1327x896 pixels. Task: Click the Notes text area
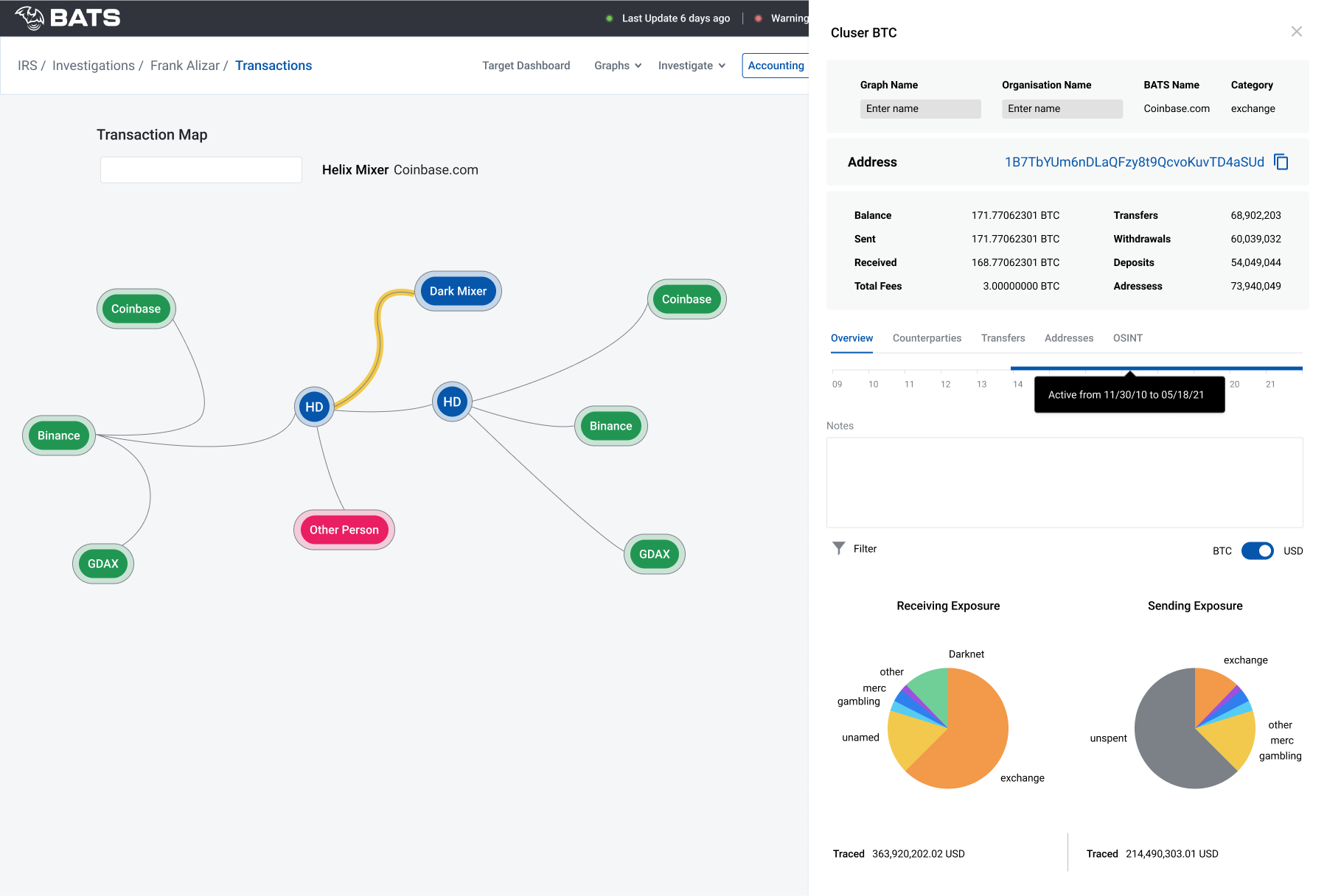point(1064,483)
